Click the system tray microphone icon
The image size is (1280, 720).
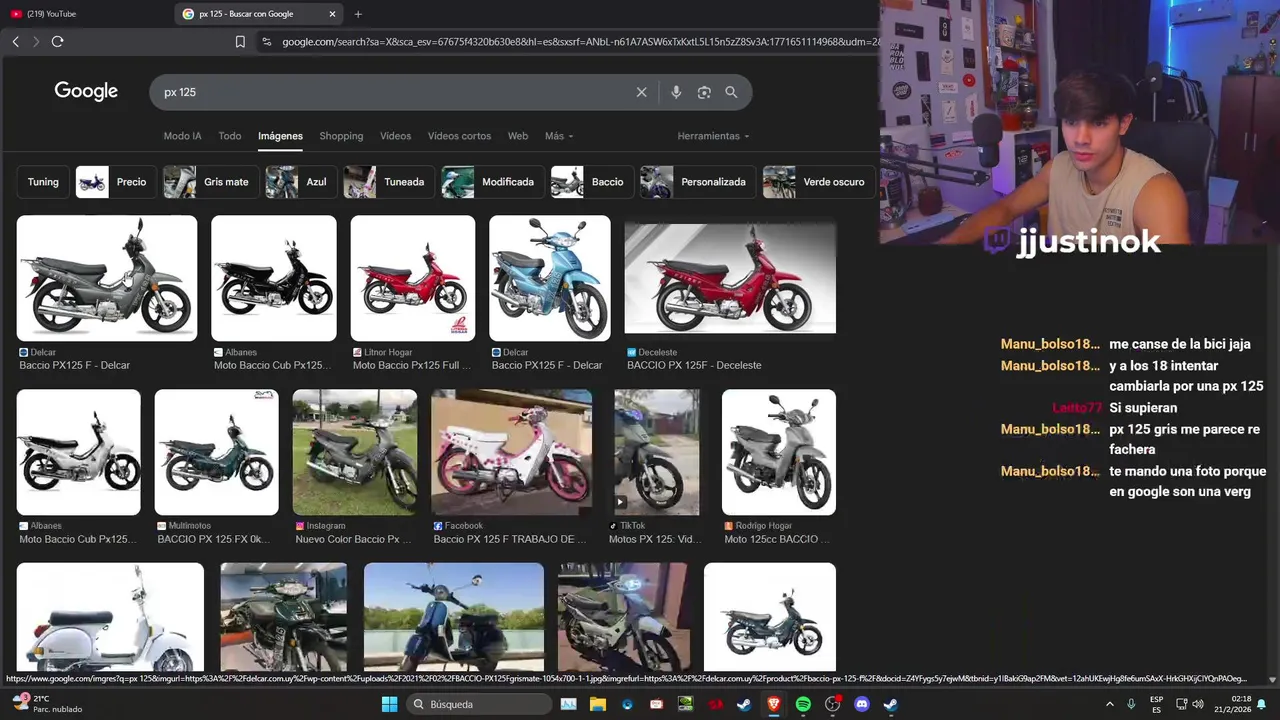click(1131, 704)
